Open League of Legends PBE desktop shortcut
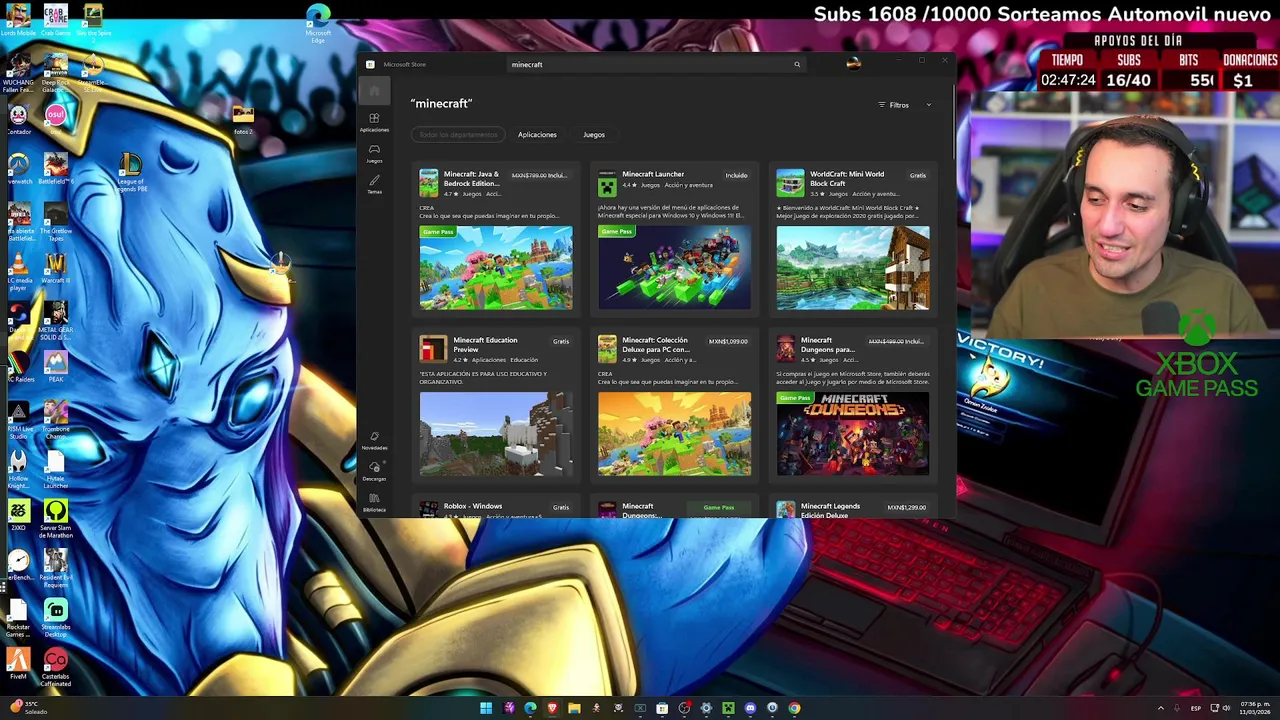The width and height of the screenshot is (1280, 720). 130,171
